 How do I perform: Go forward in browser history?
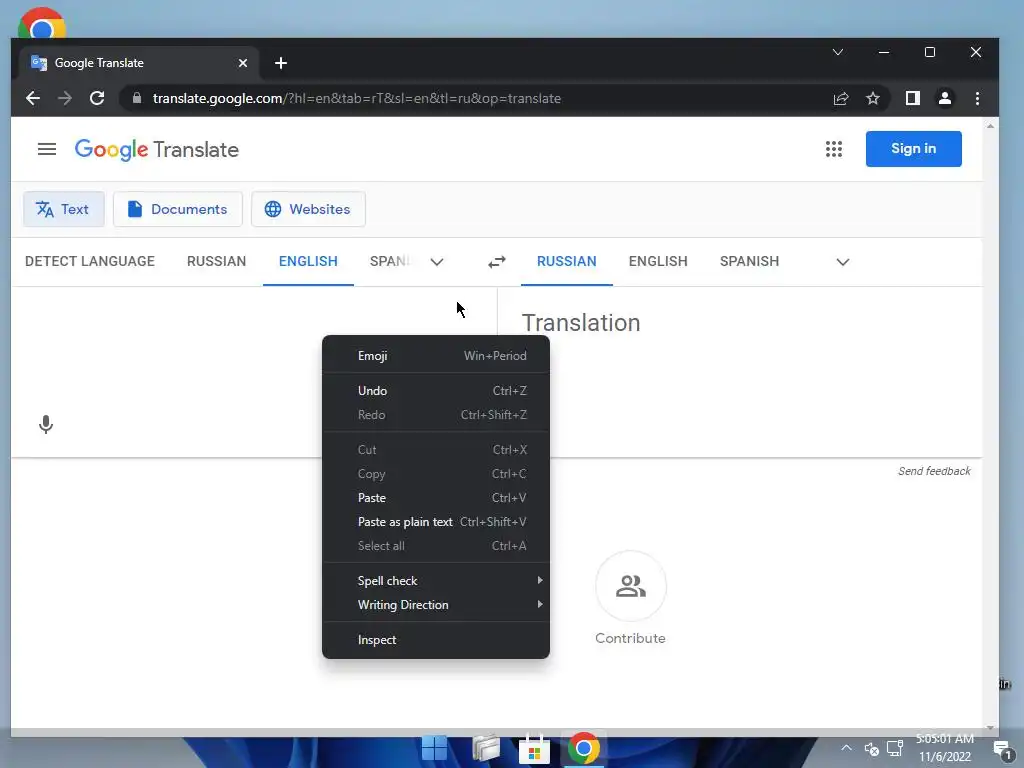coord(65,98)
